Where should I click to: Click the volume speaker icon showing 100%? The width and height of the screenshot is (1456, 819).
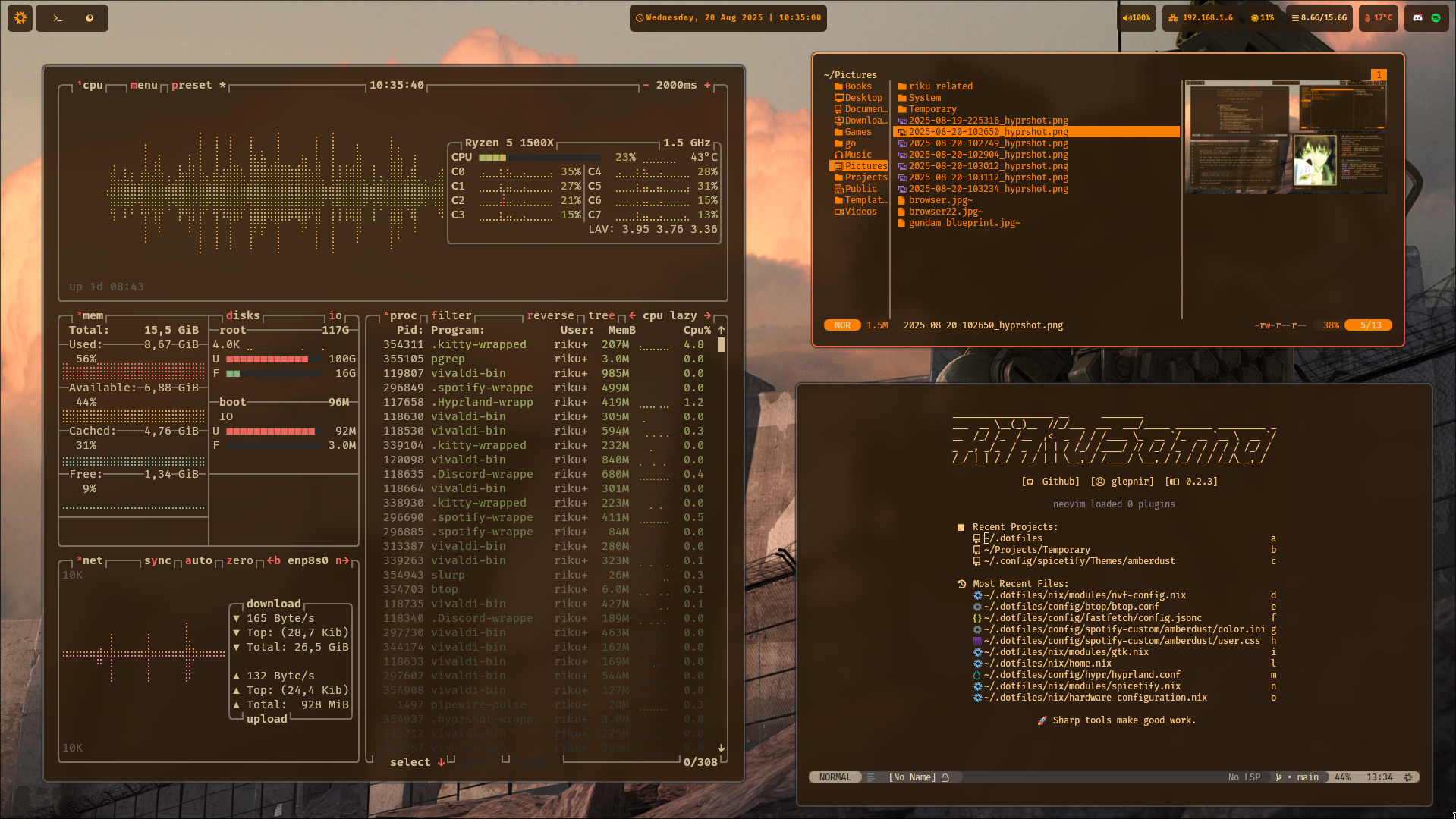pyautogui.click(x=1127, y=18)
